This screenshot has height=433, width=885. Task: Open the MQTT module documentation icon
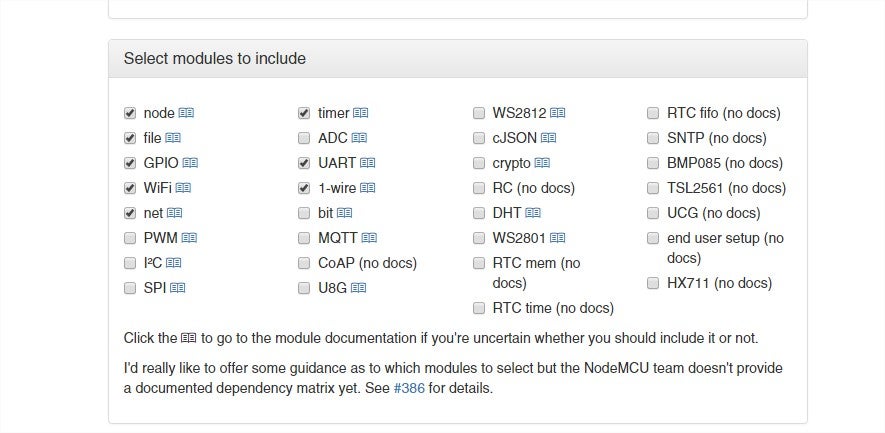[x=369, y=238]
